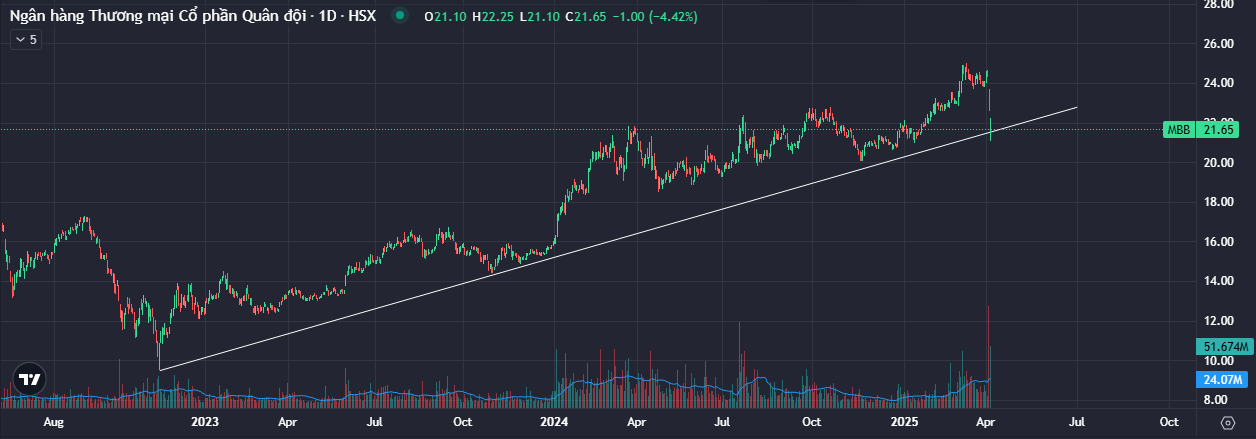The height and width of the screenshot is (439, 1256).
Task: Click the volume value label 51.674M
Action: (1224, 346)
